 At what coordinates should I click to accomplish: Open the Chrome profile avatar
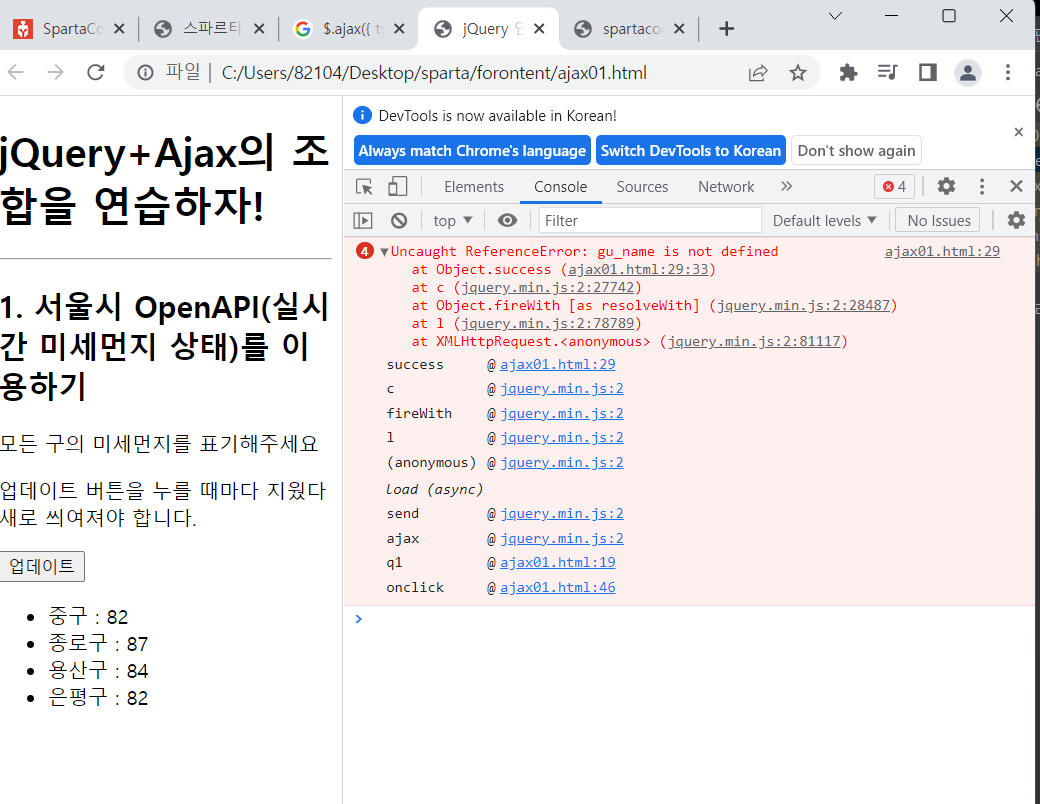click(x=968, y=72)
